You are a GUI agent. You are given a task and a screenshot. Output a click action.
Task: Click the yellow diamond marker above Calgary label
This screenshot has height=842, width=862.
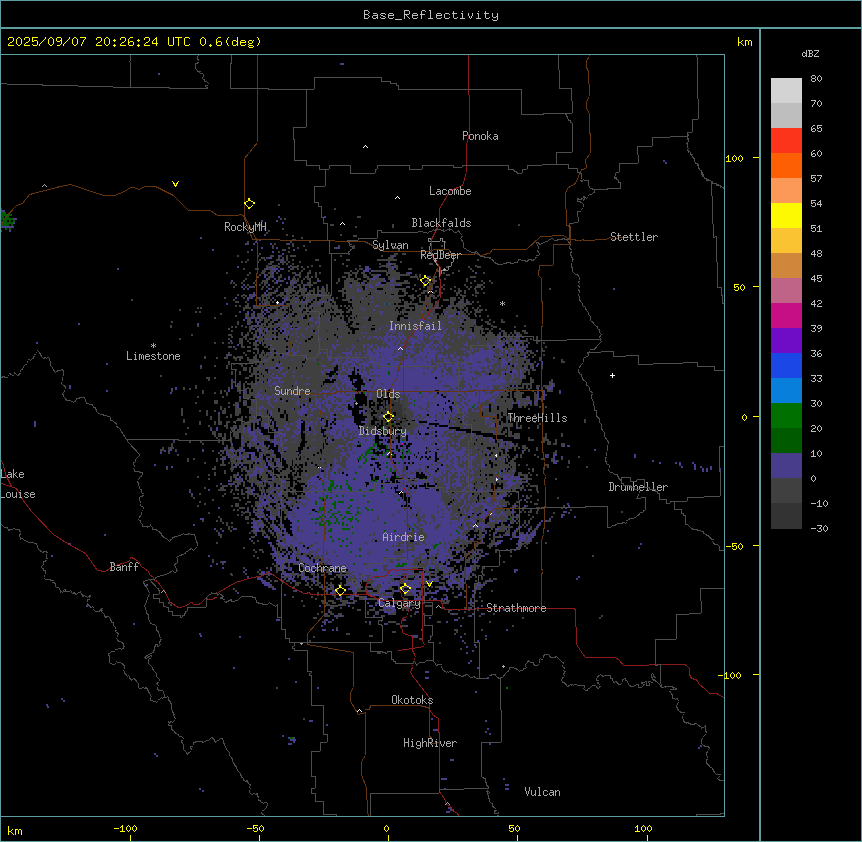405,589
